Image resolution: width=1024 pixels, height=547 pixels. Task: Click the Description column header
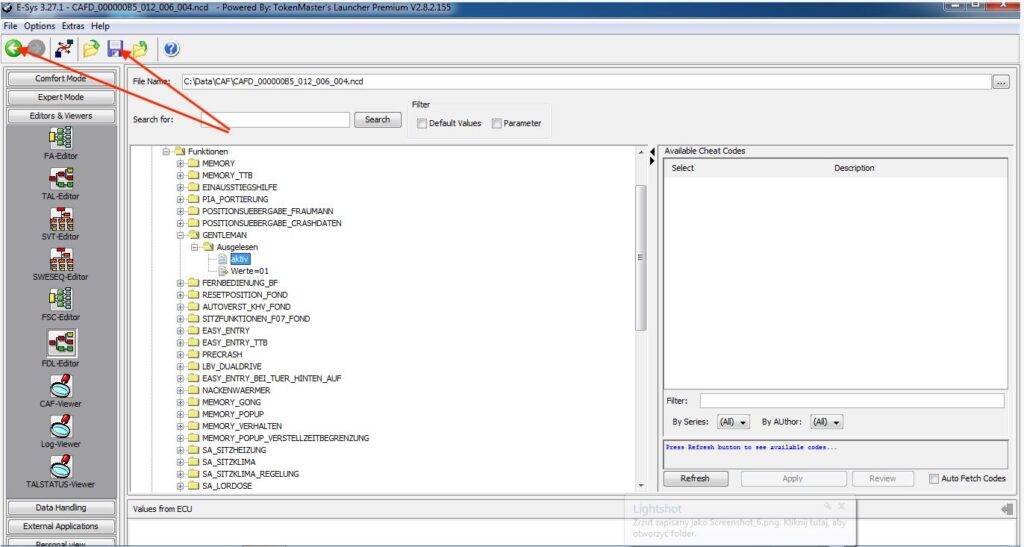click(854, 168)
